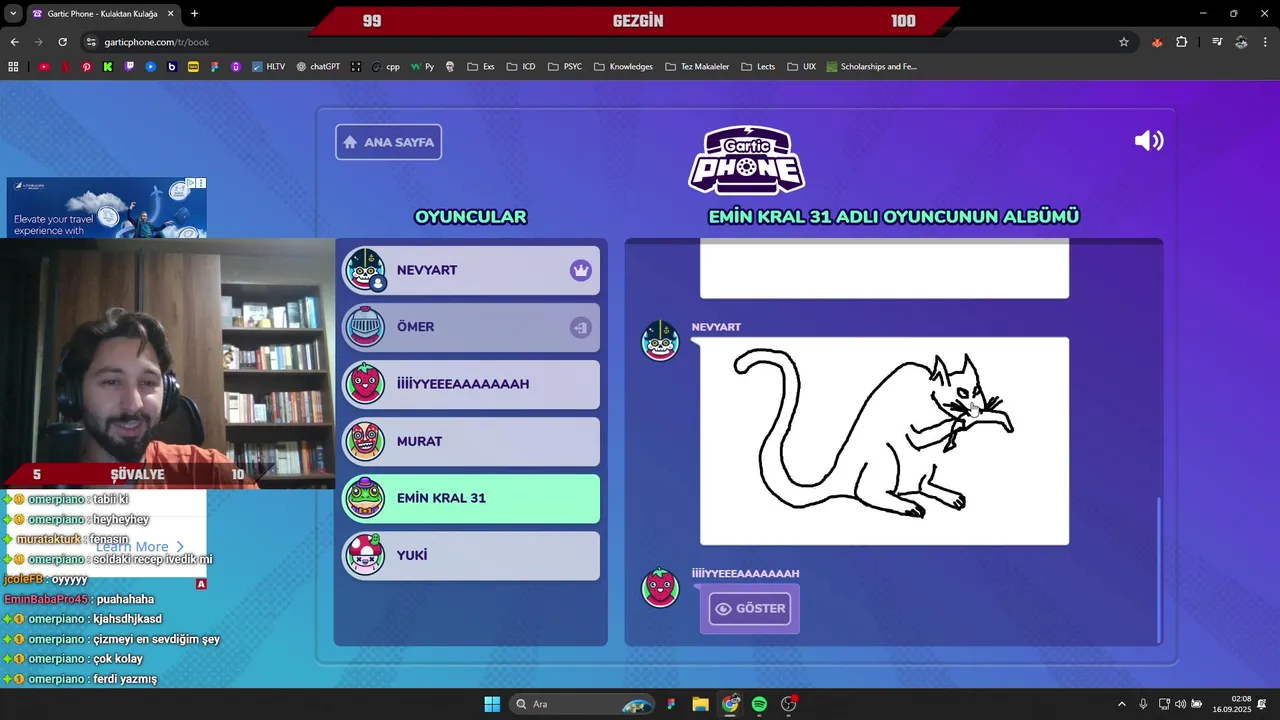Click YUKİ's mushroom avatar in players list

click(365, 555)
